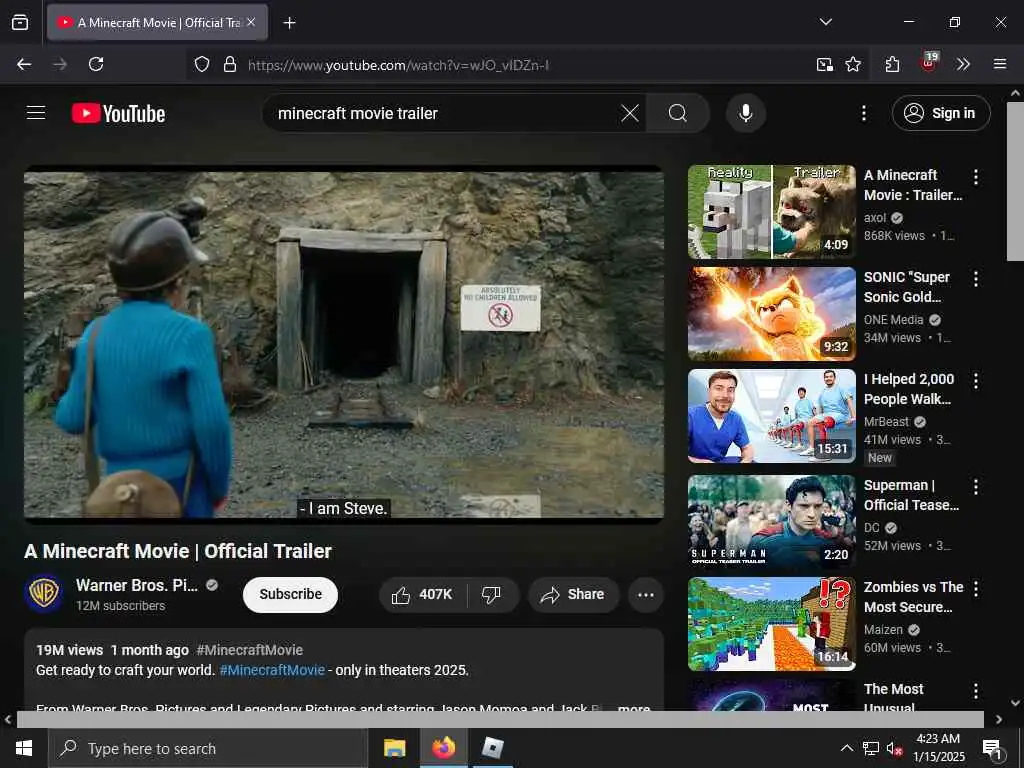
Task: Click Superman | Official Tease... title
Action: click(x=912, y=495)
